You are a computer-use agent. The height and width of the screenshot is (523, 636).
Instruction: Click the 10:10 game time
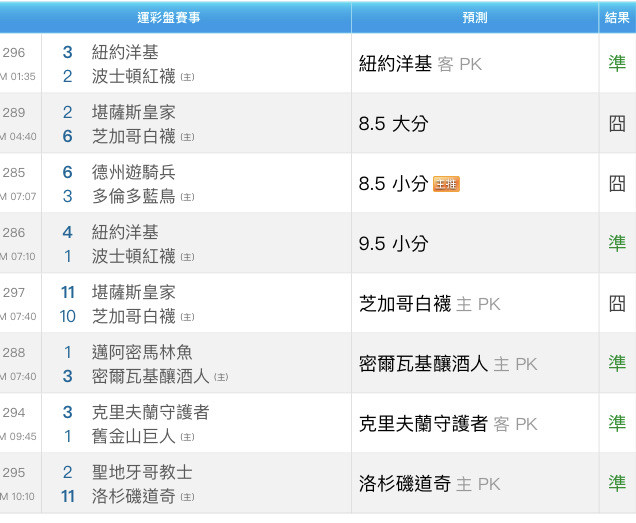point(23,497)
